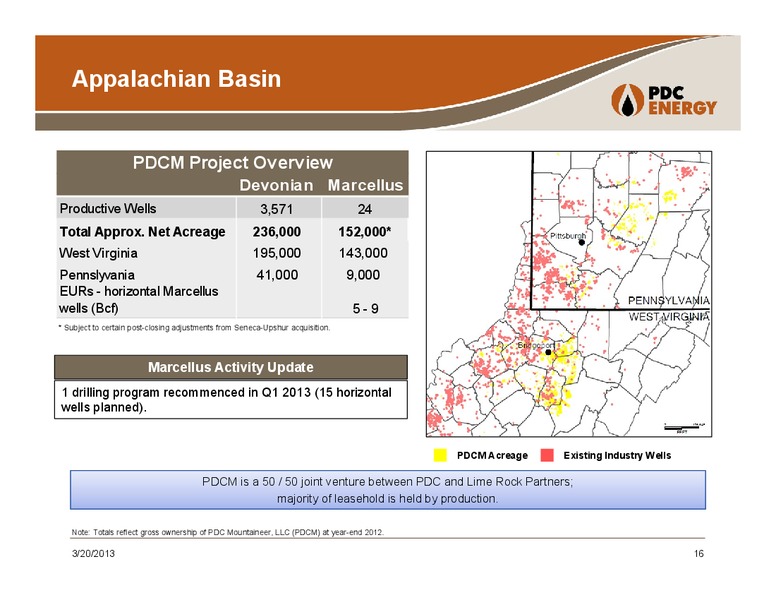
Task: Click the '24' Marcellus wells value
Action: tap(365, 209)
